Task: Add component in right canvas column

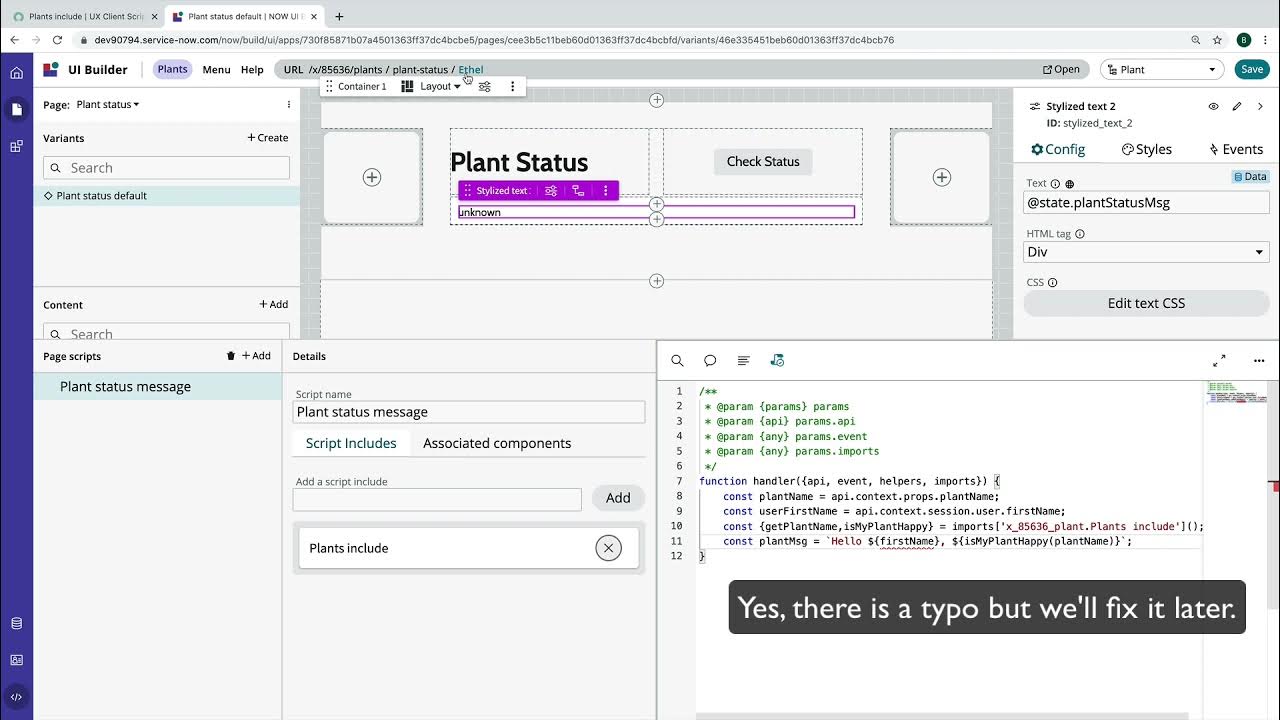Action: 941,177
